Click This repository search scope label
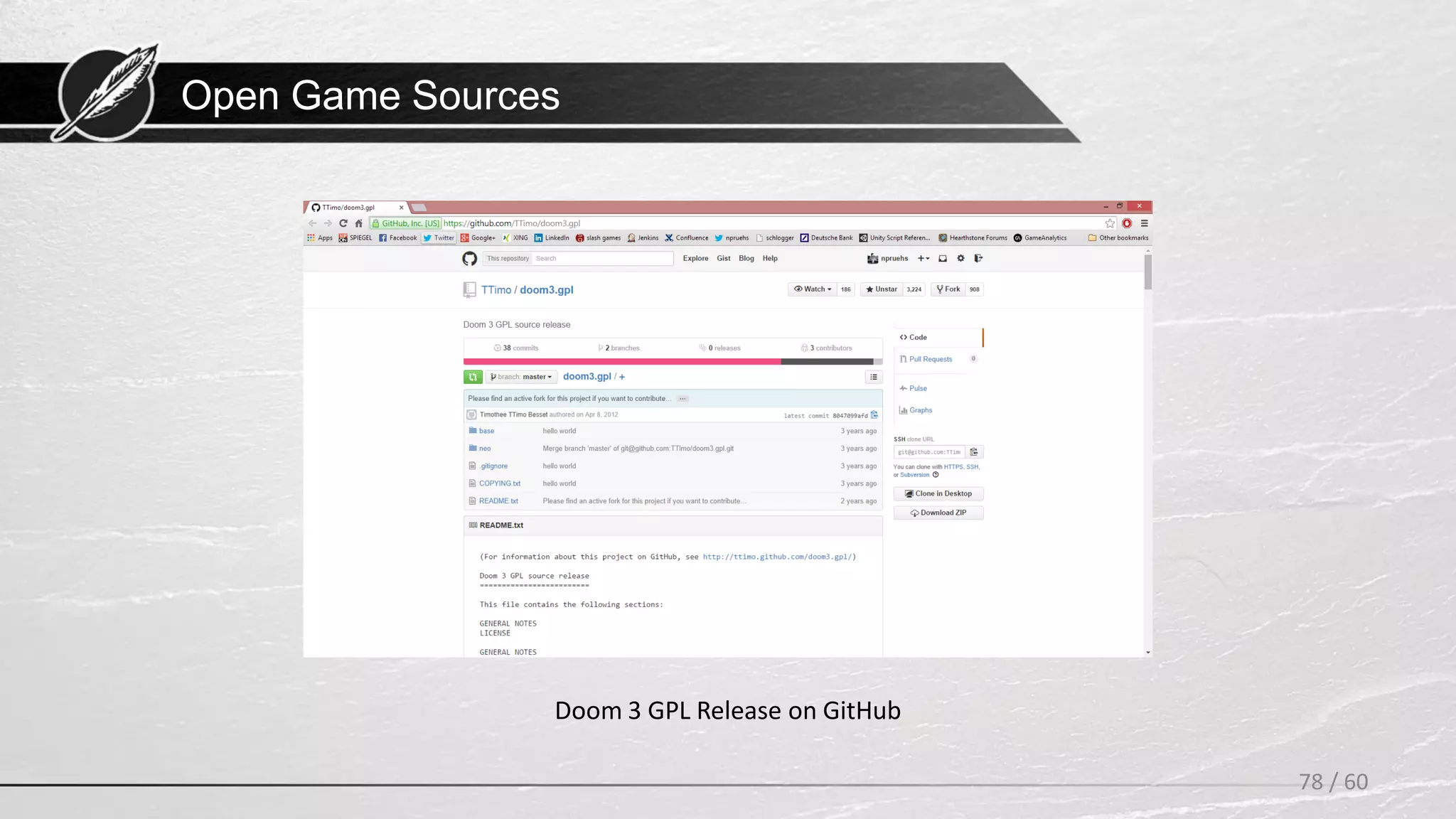 point(508,259)
